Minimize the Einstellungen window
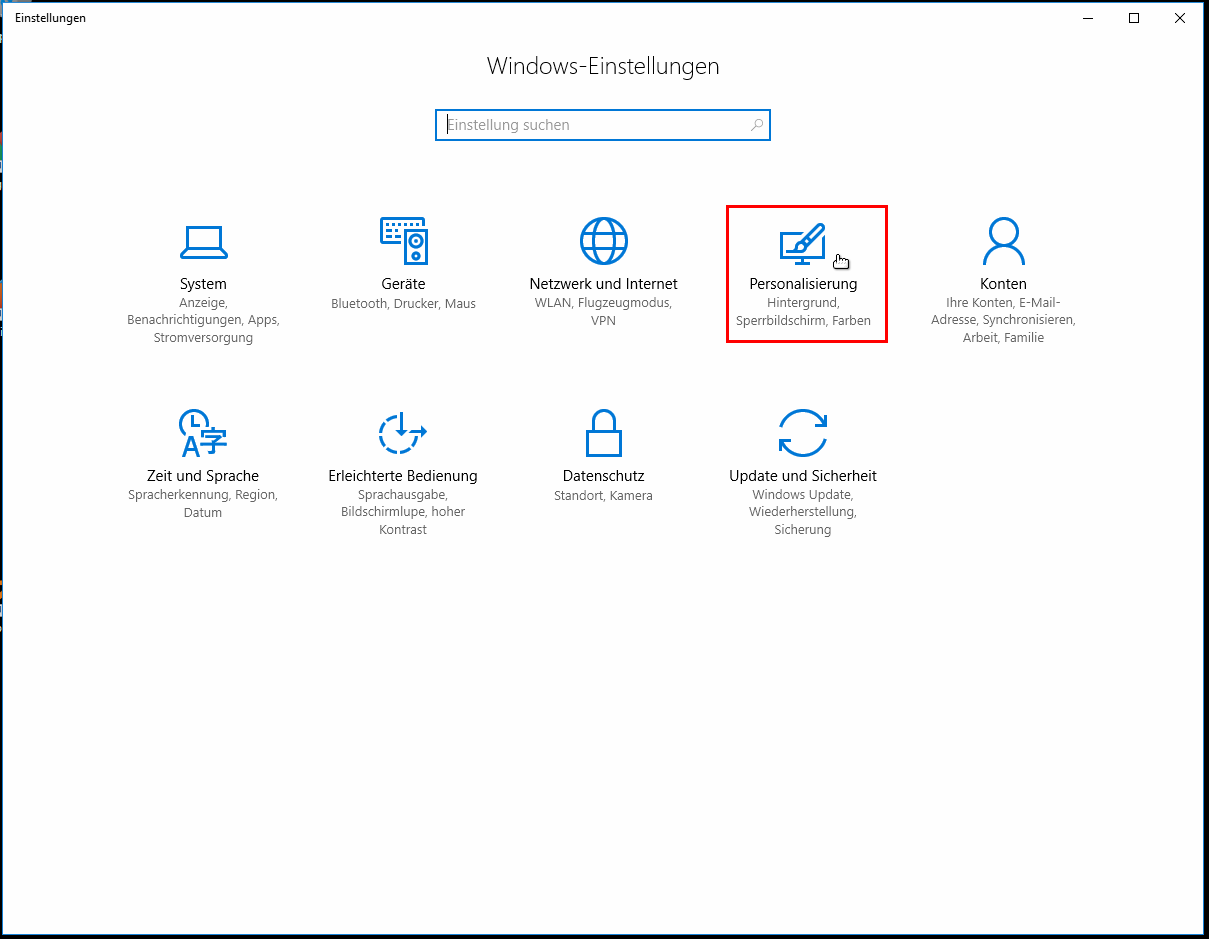This screenshot has height=939, width=1209. (1088, 18)
